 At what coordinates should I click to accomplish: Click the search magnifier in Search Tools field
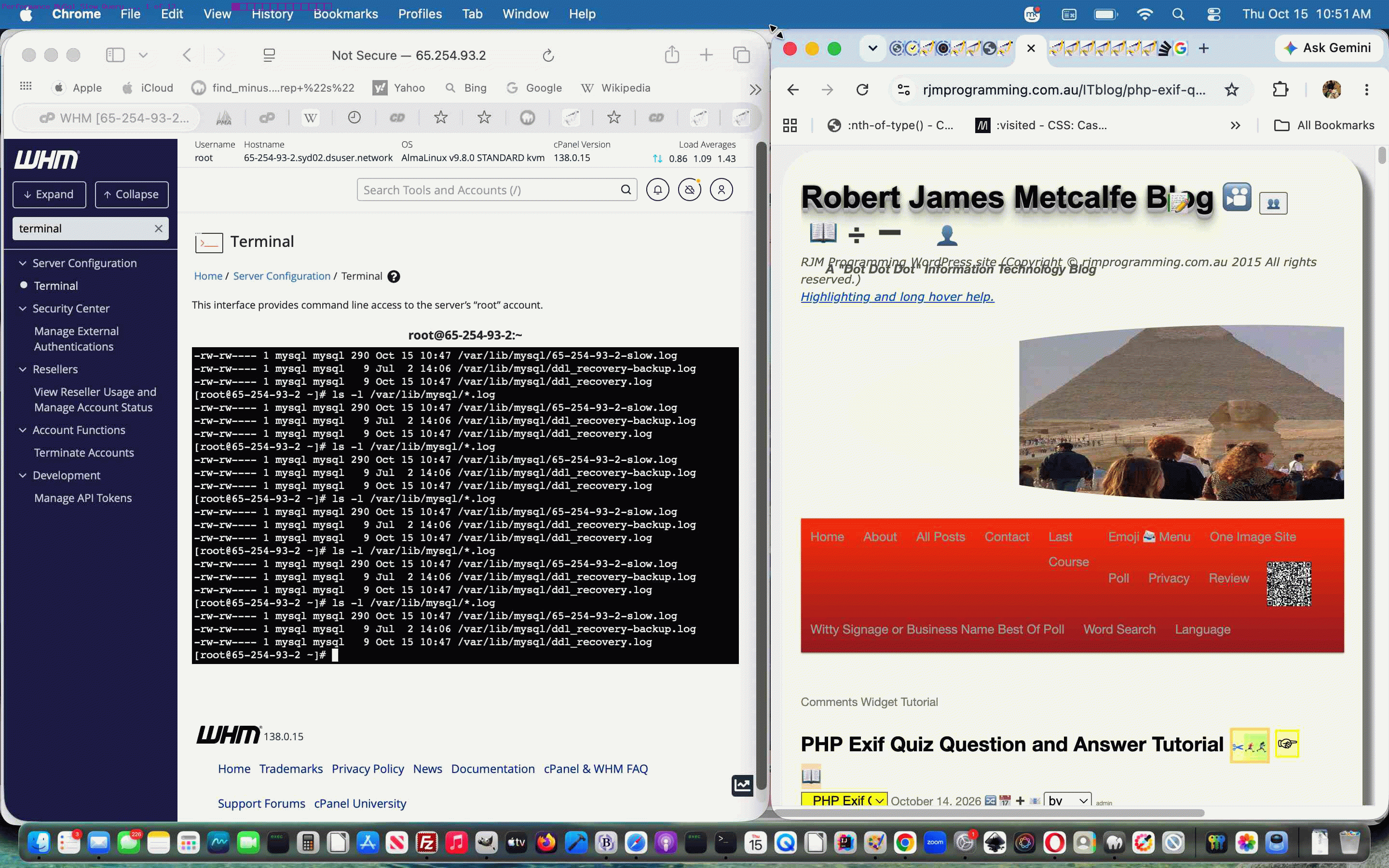point(626,190)
